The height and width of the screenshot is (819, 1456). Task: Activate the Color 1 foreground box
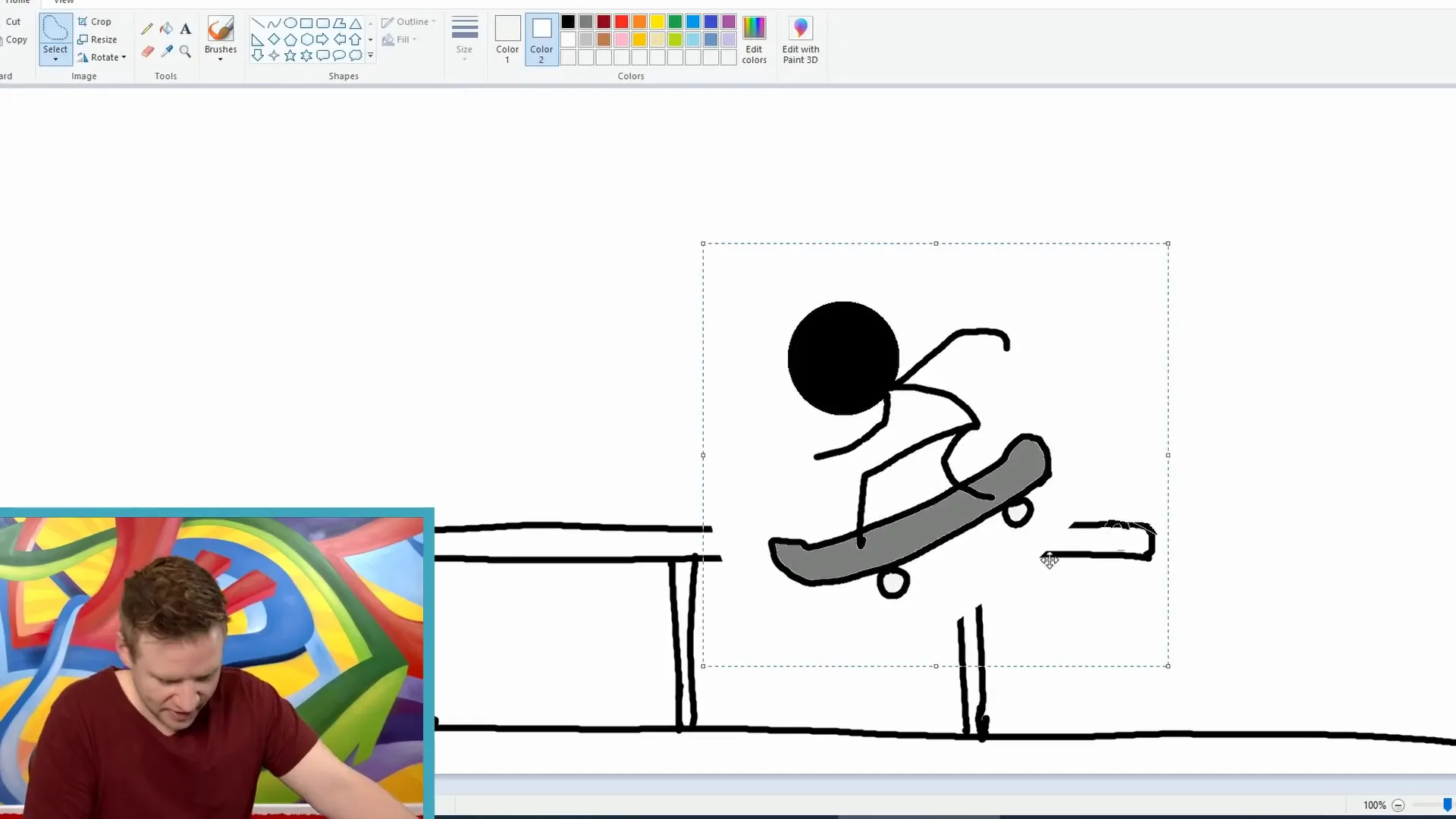(507, 39)
